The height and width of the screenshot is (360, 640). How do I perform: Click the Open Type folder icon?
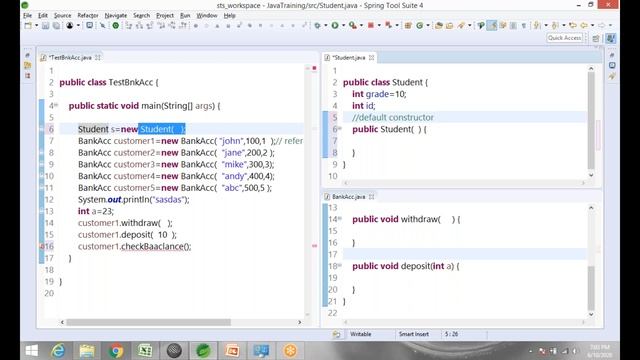tap(439, 25)
